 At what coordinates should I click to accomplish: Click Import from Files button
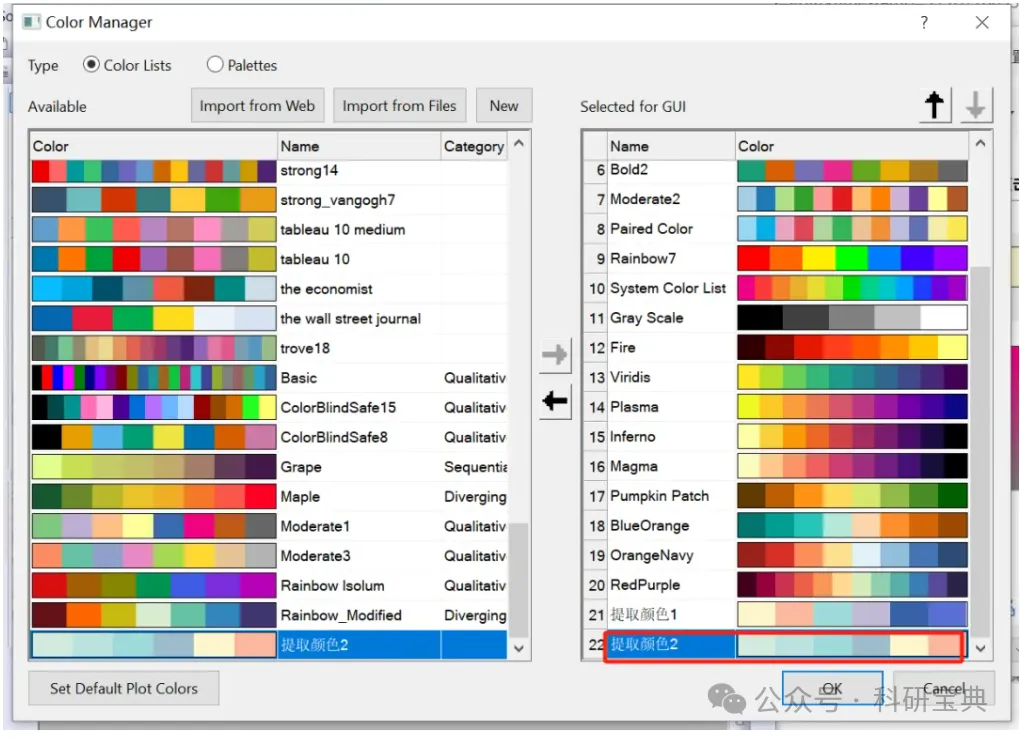tap(399, 105)
